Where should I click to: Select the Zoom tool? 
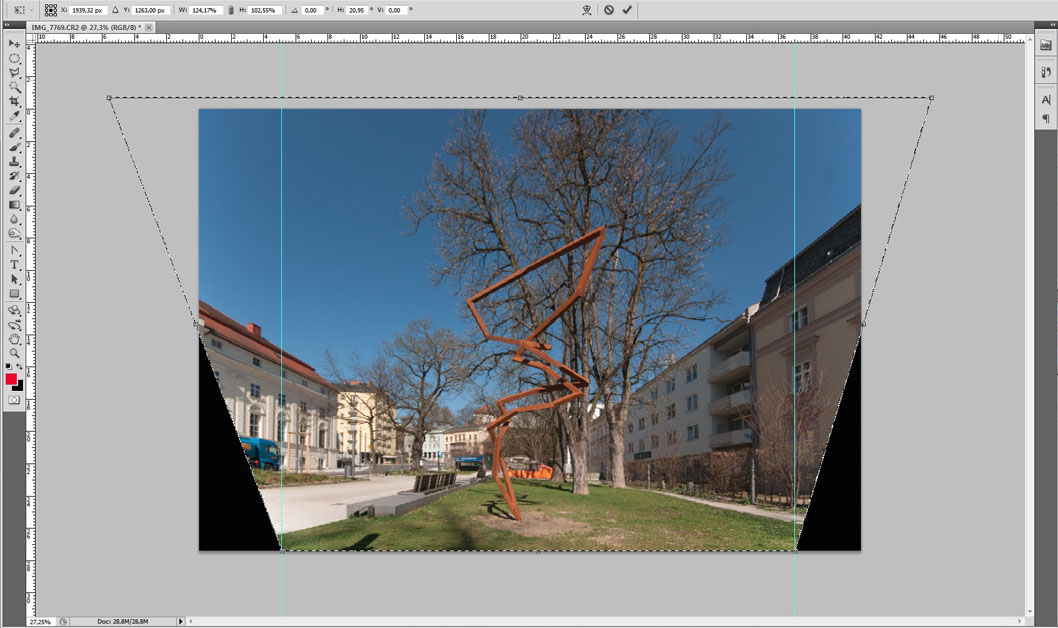pos(14,353)
